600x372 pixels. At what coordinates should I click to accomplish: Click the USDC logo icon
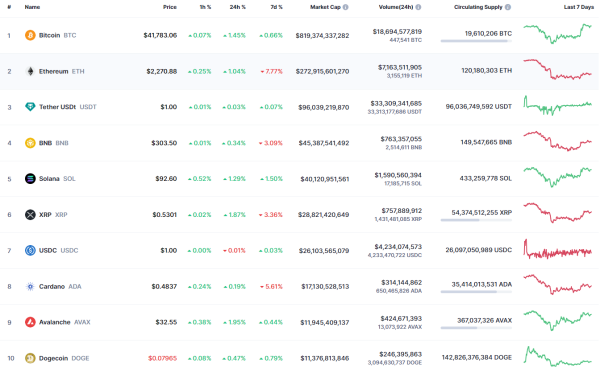[30, 250]
